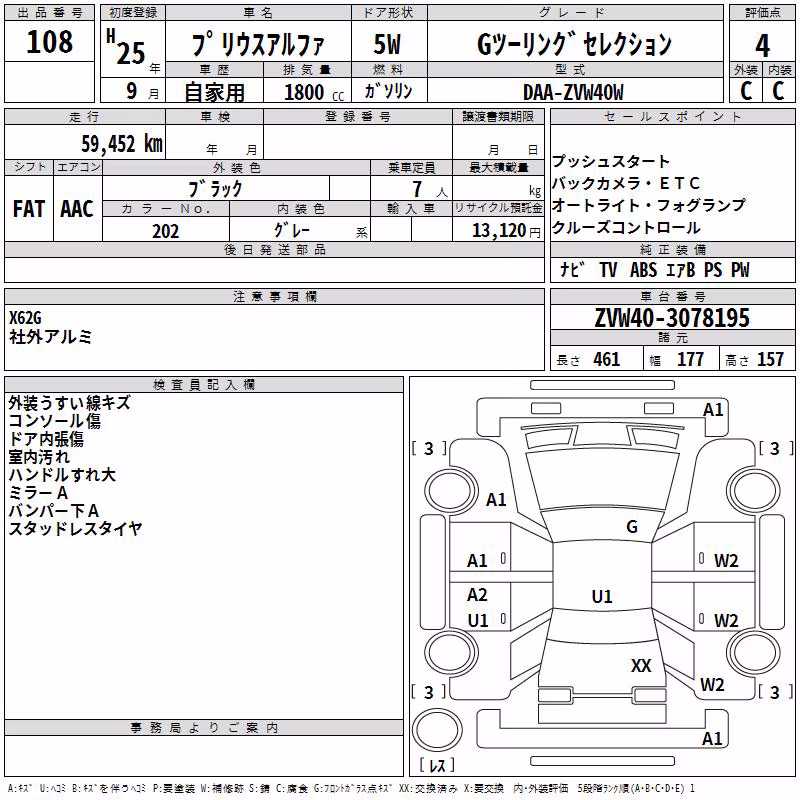
Task: Click genuine equipment PS
Action: coord(713,270)
